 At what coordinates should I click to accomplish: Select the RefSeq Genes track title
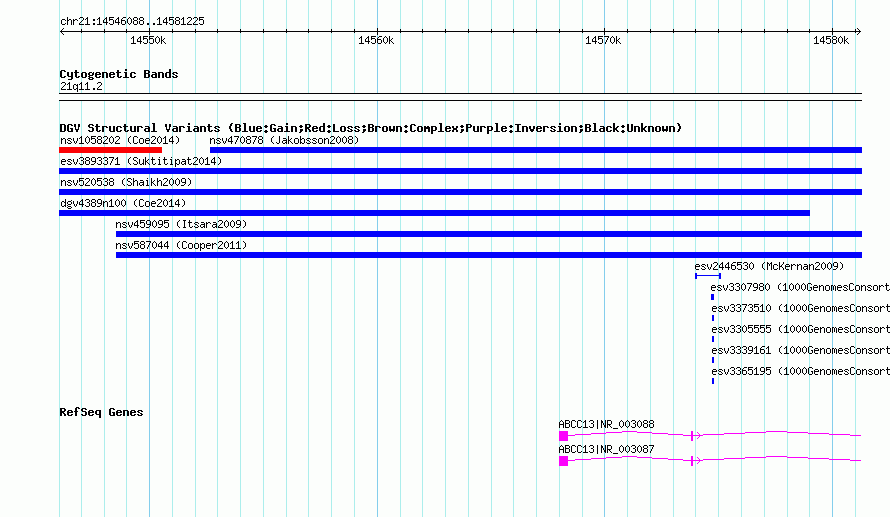tap(101, 412)
